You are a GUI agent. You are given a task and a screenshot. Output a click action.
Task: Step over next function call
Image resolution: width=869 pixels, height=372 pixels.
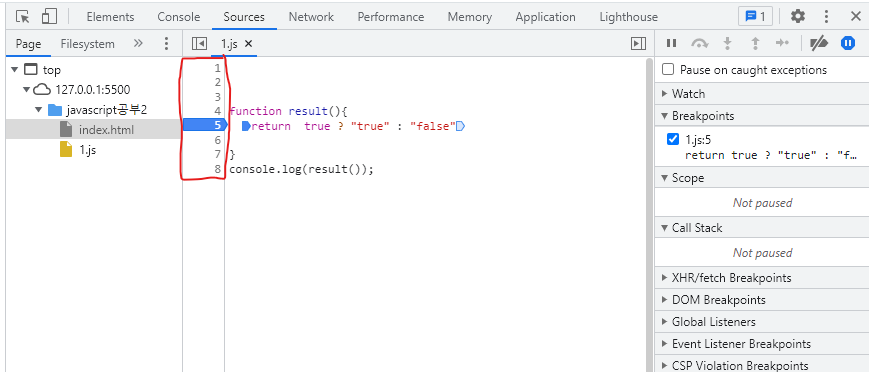pos(700,43)
